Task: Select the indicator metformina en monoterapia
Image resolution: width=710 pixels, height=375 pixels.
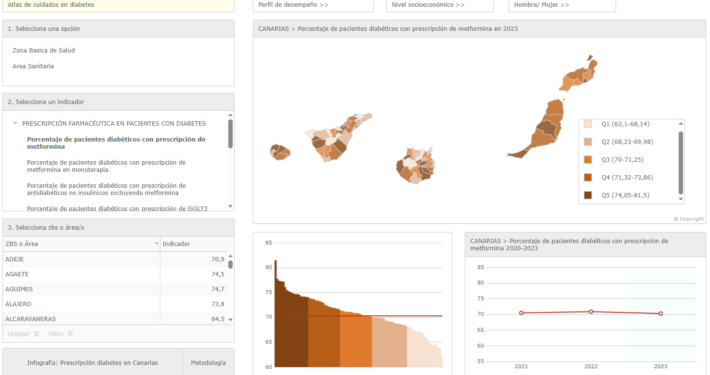Action: click(x=106, y=166)
